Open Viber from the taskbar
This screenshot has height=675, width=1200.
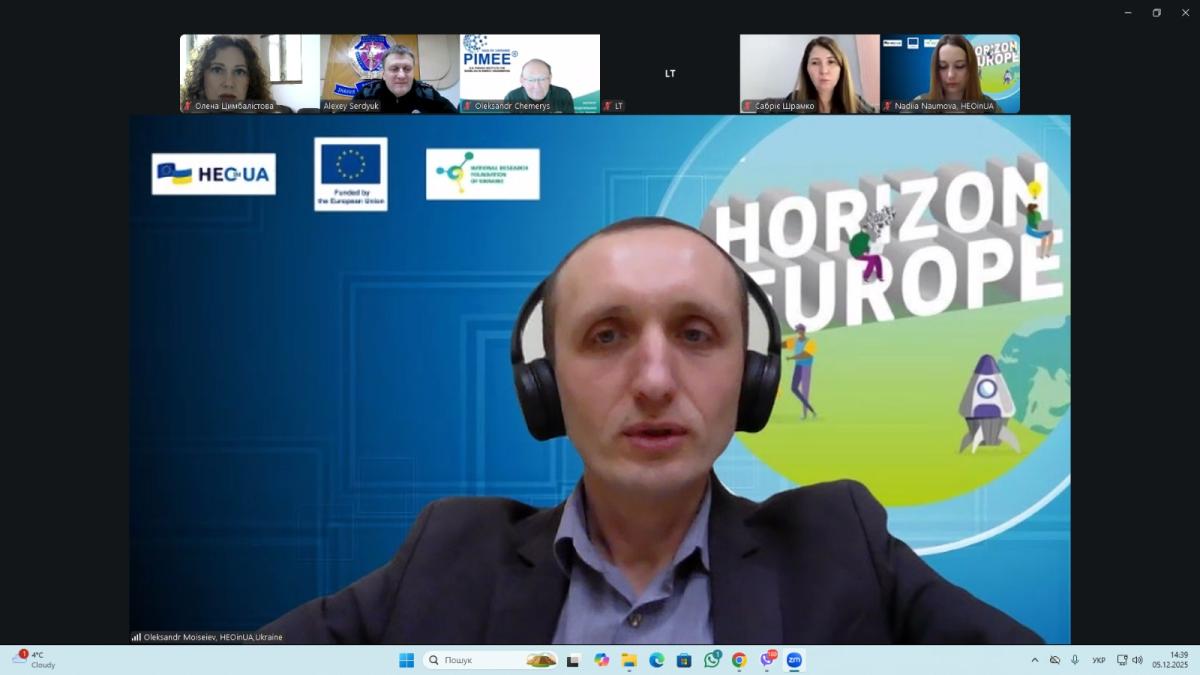[x=767, y=660]
